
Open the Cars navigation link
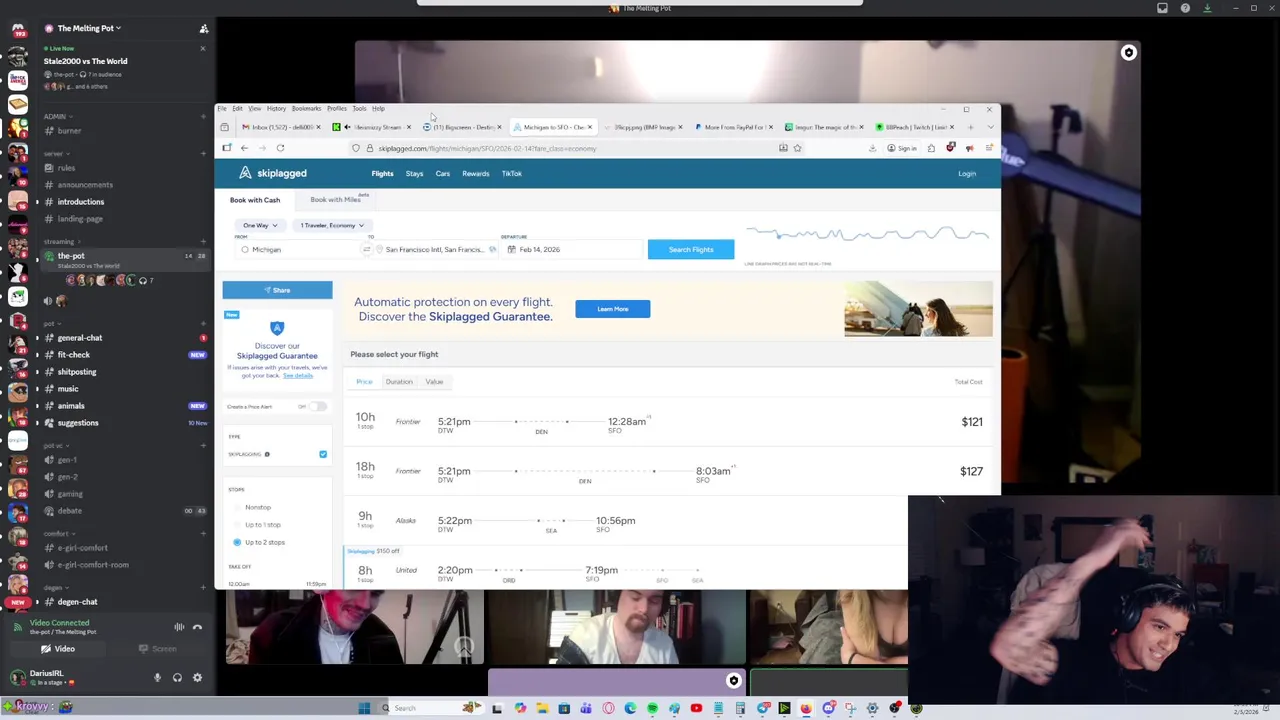tap(442, 174)
